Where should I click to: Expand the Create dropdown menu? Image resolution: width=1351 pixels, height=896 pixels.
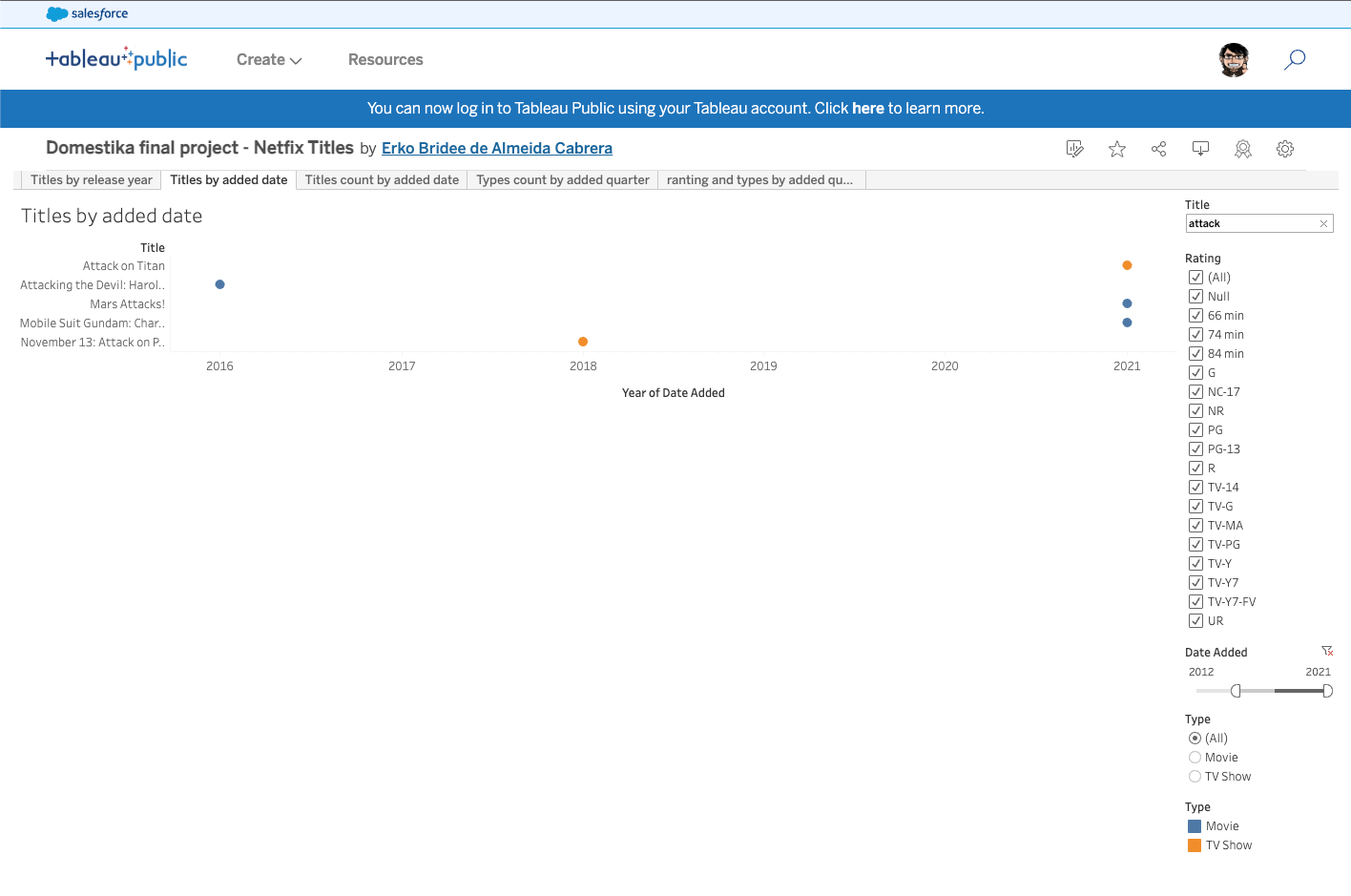pos(269,60)
